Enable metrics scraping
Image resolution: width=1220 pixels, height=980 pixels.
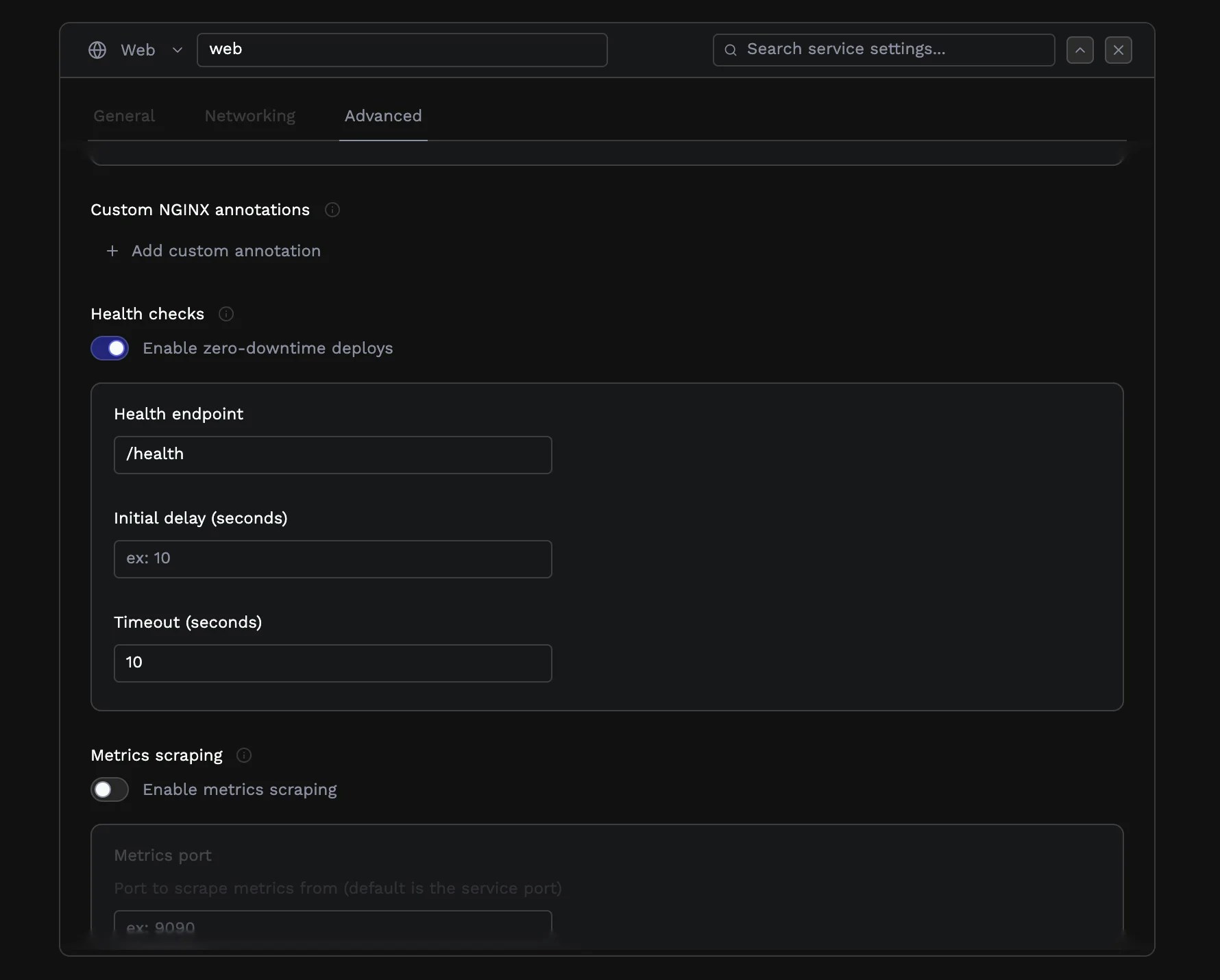pos(109,789)
